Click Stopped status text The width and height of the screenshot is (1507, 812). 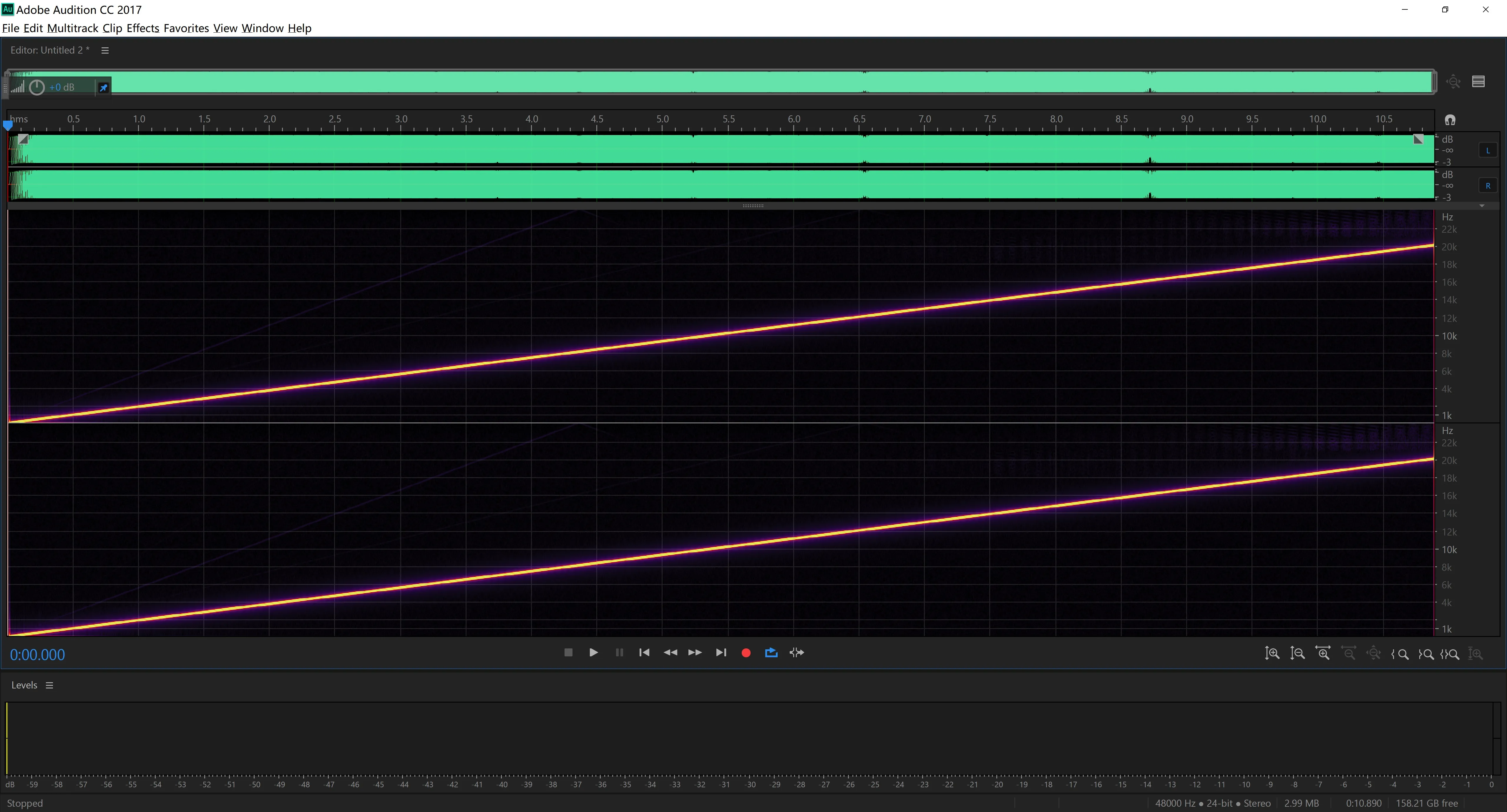[24, 803]
